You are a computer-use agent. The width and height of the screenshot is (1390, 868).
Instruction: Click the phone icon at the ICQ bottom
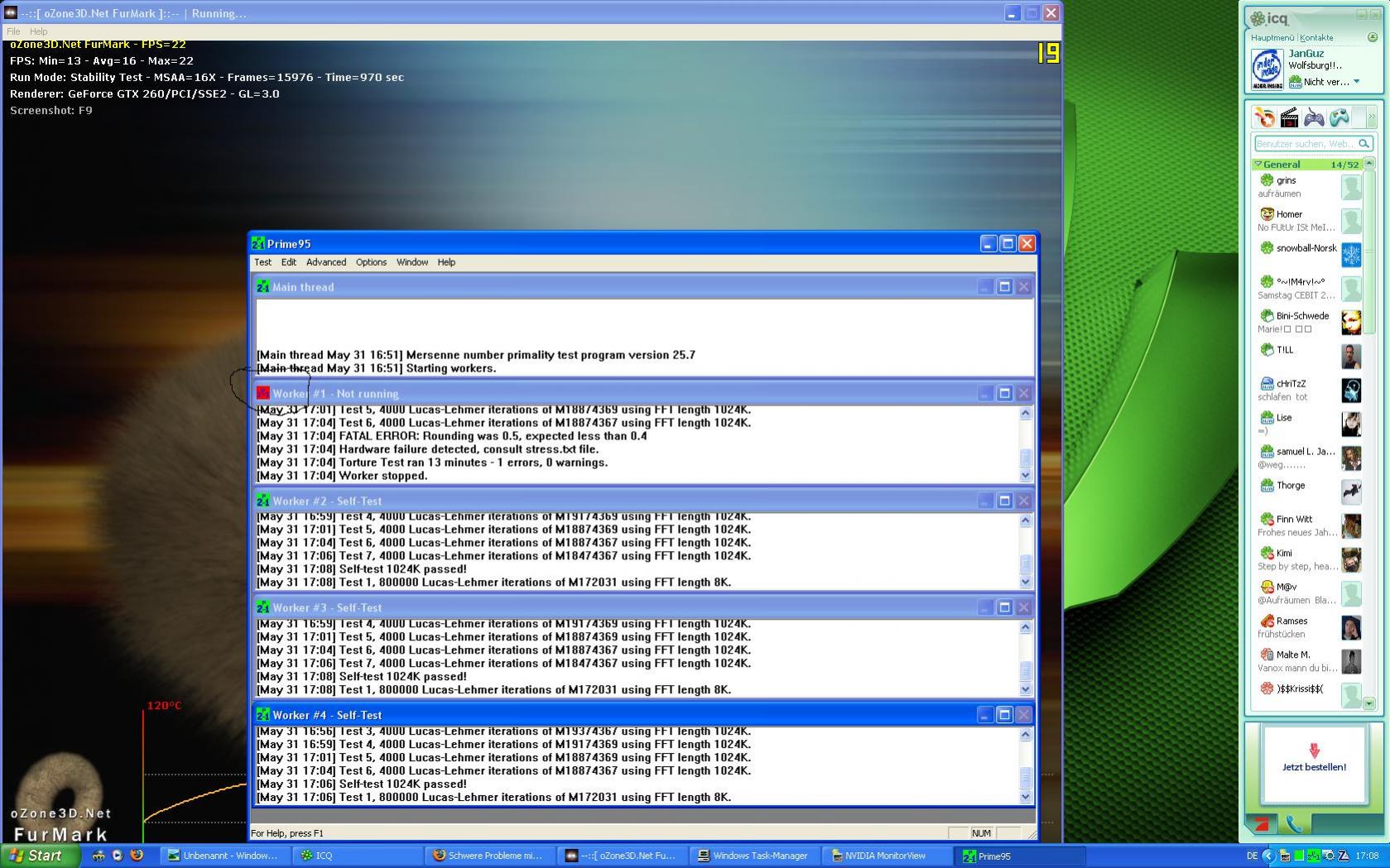(1293, 824)
